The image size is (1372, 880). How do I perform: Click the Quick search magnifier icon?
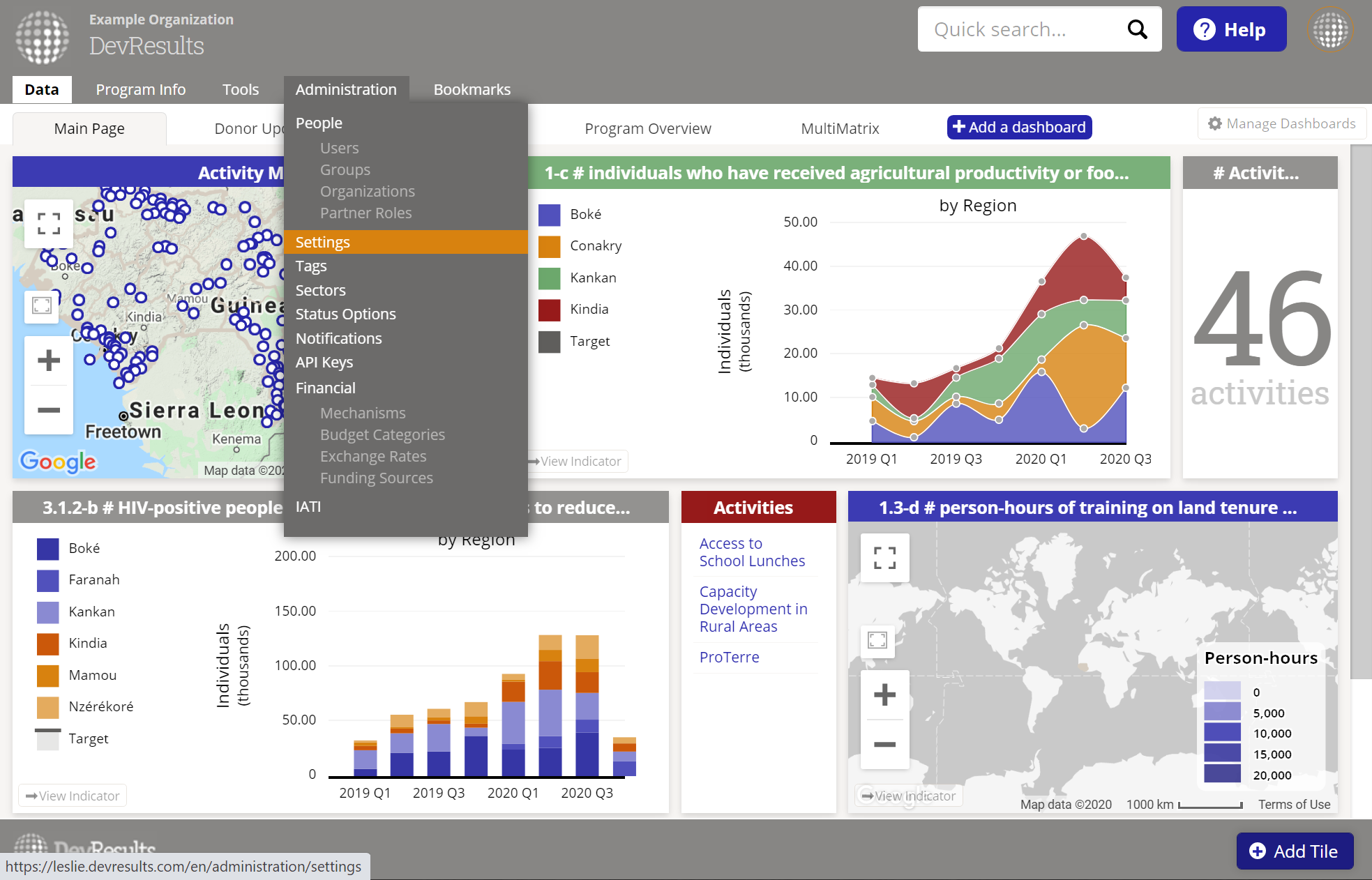[1137, 29]
